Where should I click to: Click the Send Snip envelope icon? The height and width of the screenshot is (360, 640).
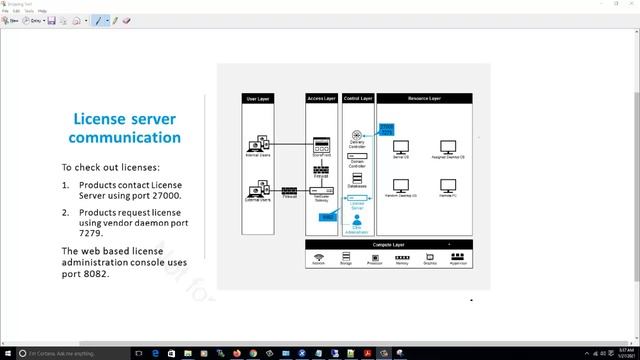point(76,20)
